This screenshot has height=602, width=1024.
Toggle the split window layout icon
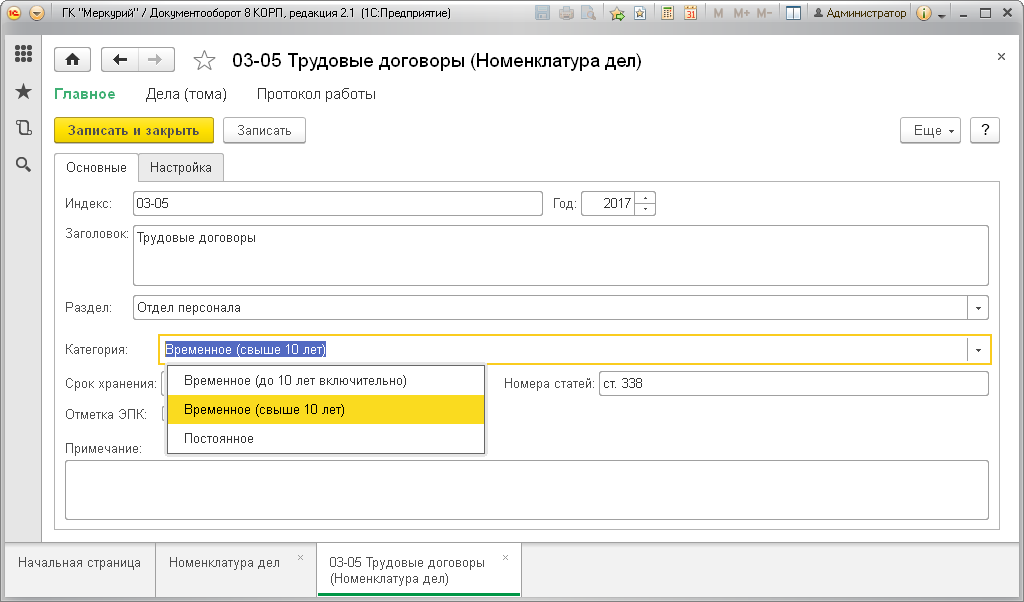[x=793, y=13]
